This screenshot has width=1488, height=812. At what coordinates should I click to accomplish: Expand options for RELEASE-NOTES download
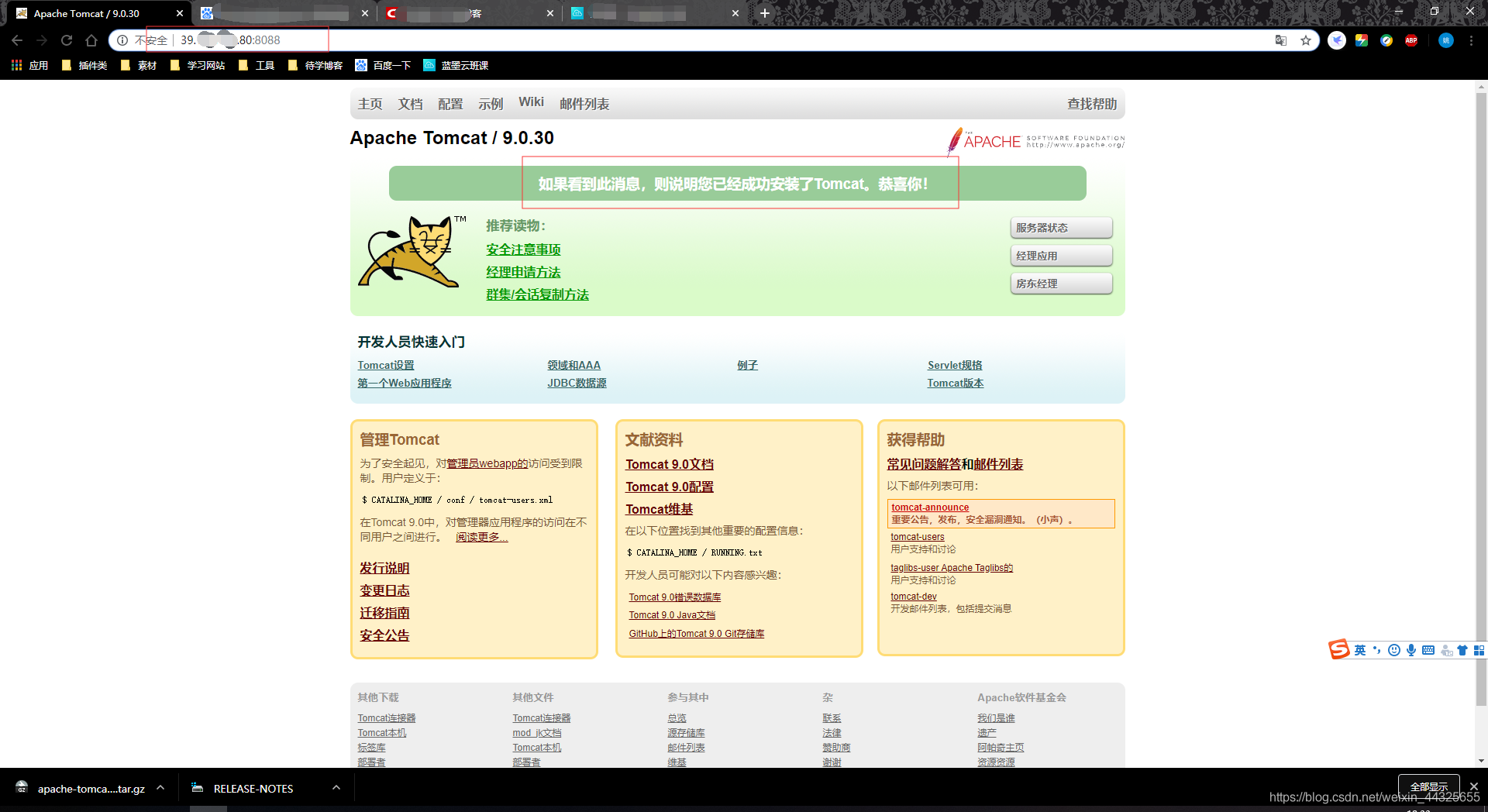[x=336, y=788]
